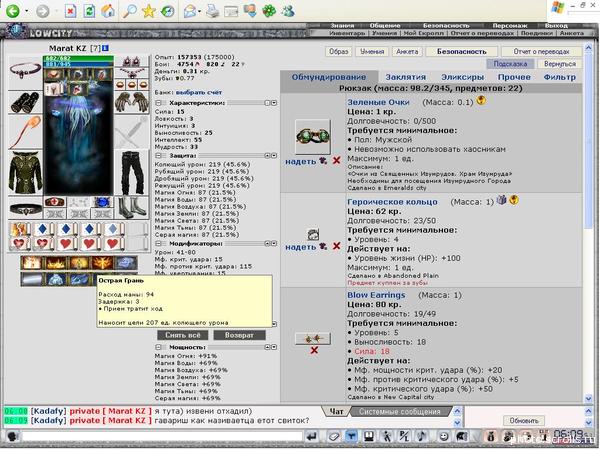Toggle chat sound music-note icon
This screenshot has width=600, height=450.
422,436
